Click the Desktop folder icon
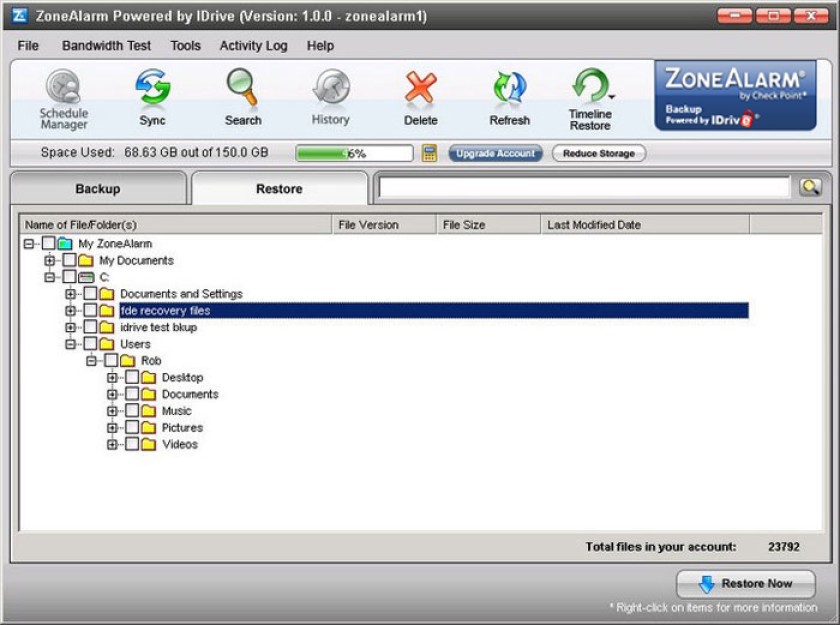The width and height of the screenshot is (840, 625). tap(148, 377)
